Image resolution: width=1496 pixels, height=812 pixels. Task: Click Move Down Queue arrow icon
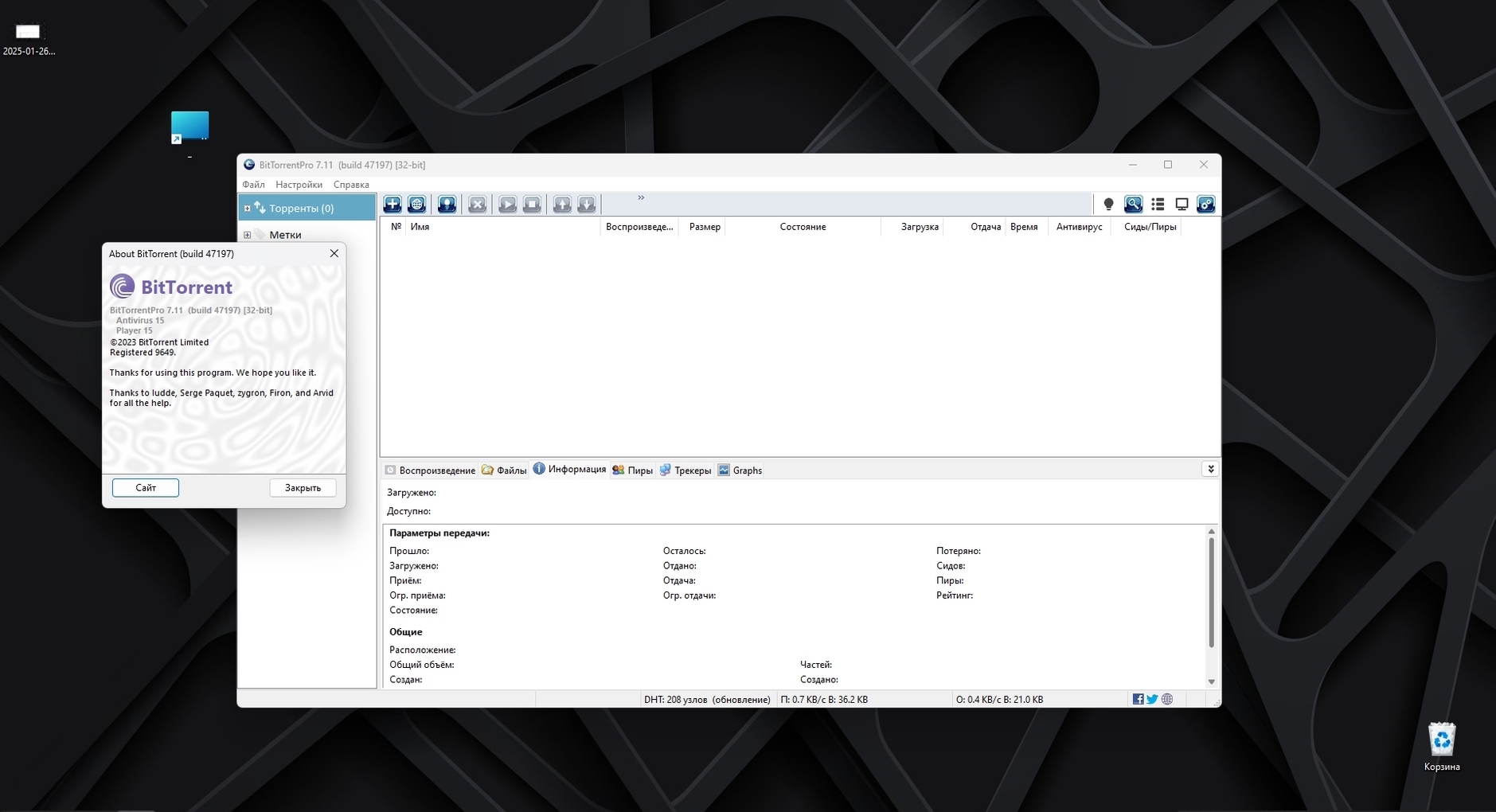click(587, 205)
